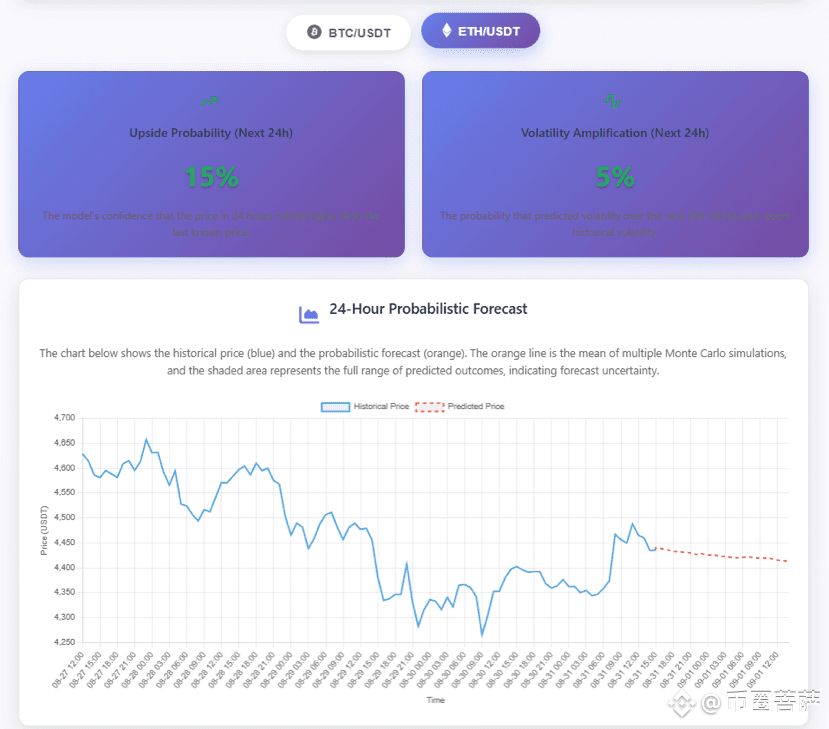Click the upside probability description text
The height and width of the screenshot is (729, 829).
(x=211, y=224)
